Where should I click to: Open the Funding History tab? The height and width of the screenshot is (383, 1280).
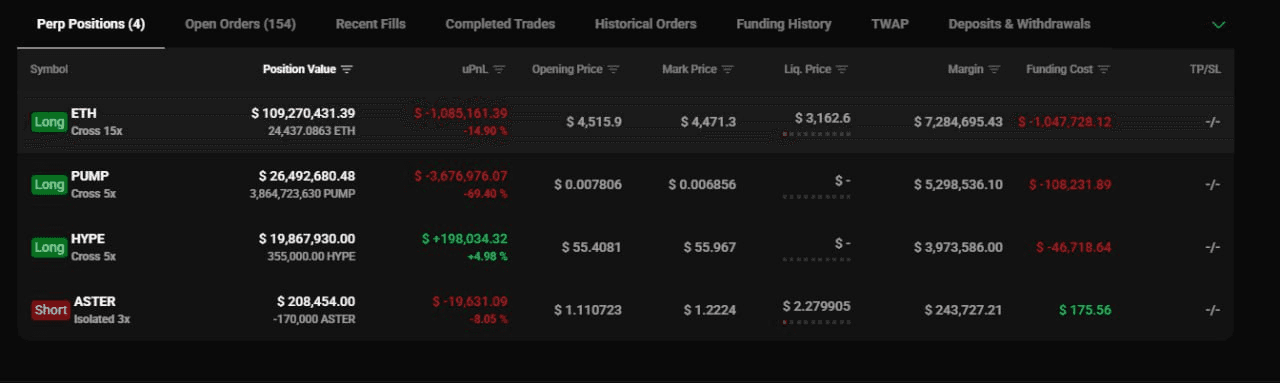pos(784,24)
